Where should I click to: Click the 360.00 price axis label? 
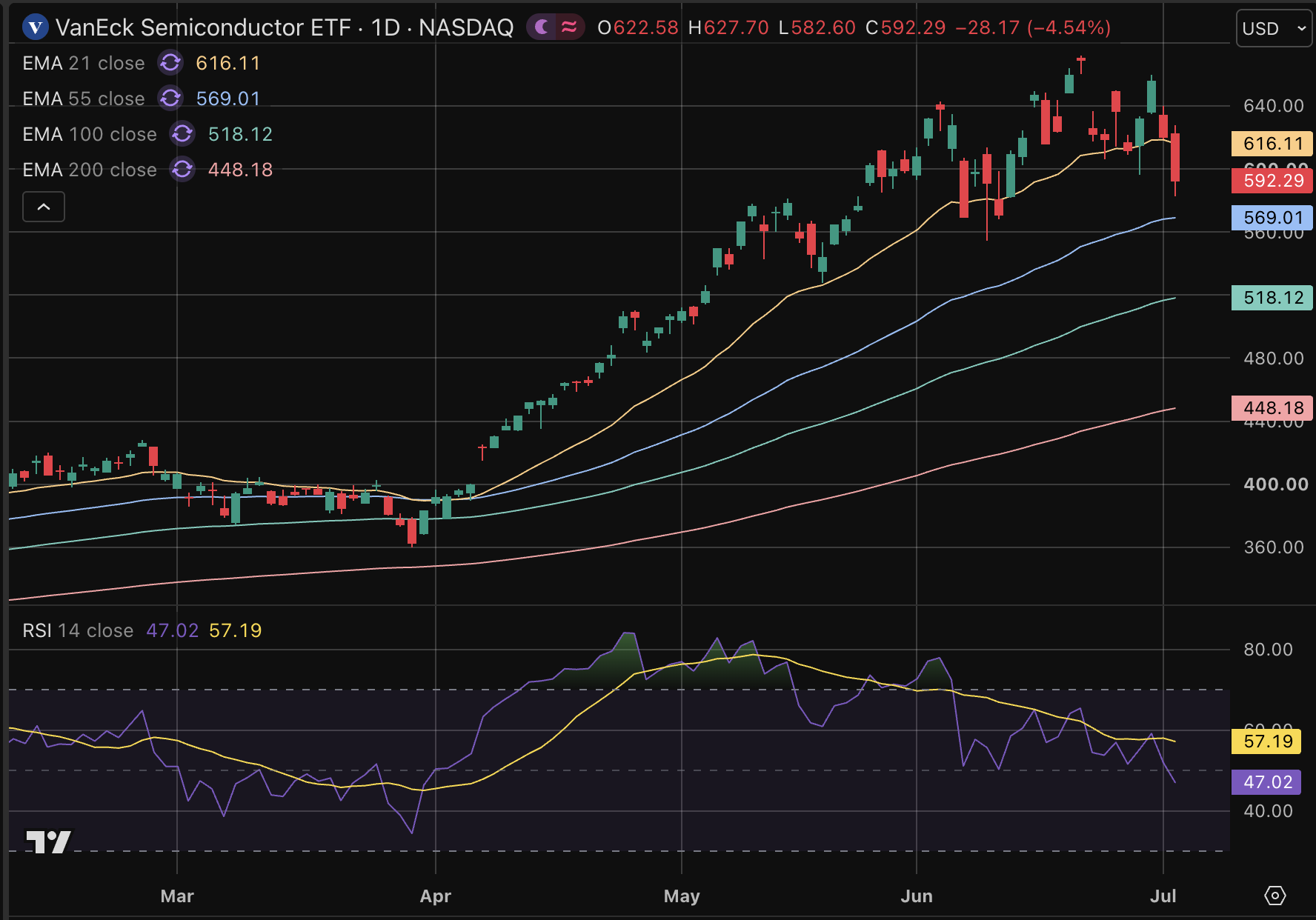[x=1273, y=547]
